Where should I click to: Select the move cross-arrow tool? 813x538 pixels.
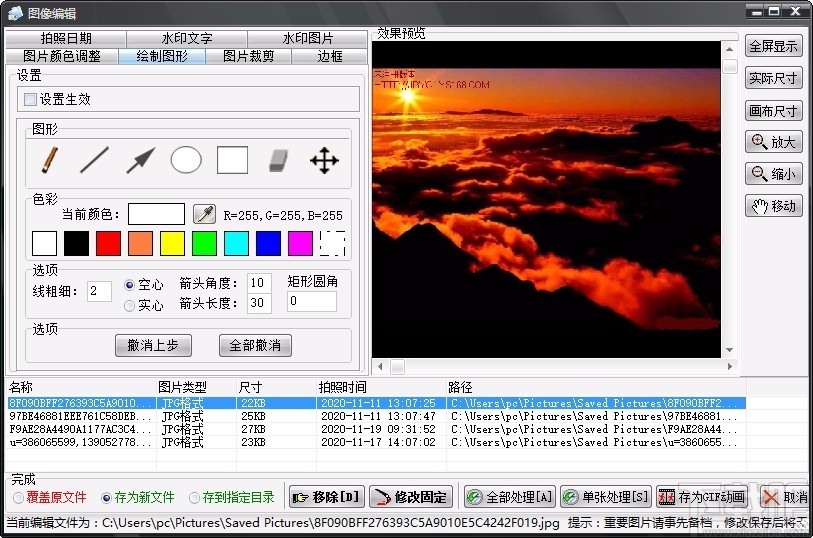325,160
